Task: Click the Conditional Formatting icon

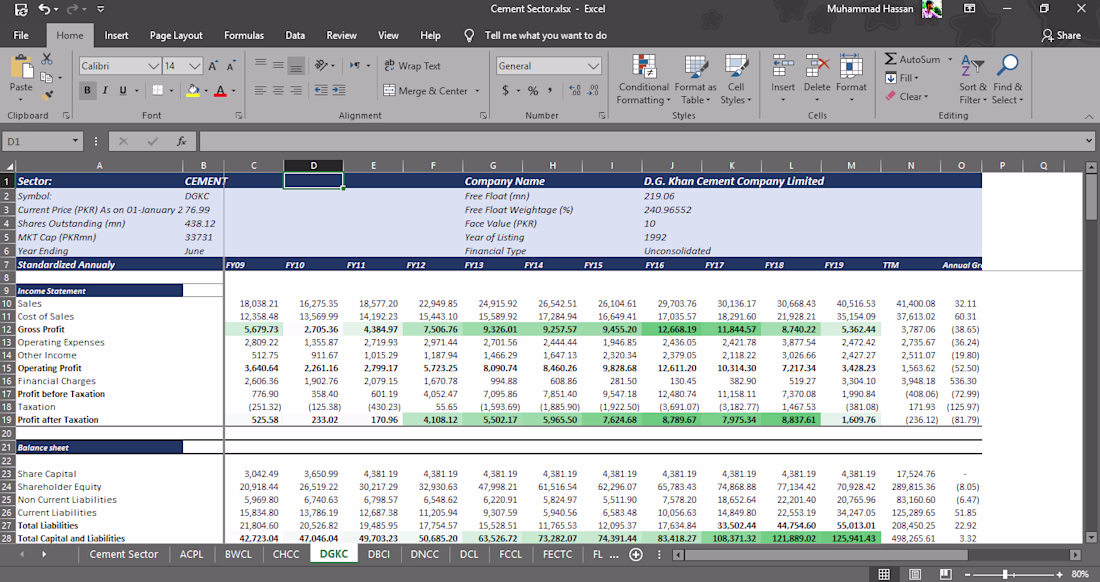Action: pyautogui.click(x=643, y=67)
